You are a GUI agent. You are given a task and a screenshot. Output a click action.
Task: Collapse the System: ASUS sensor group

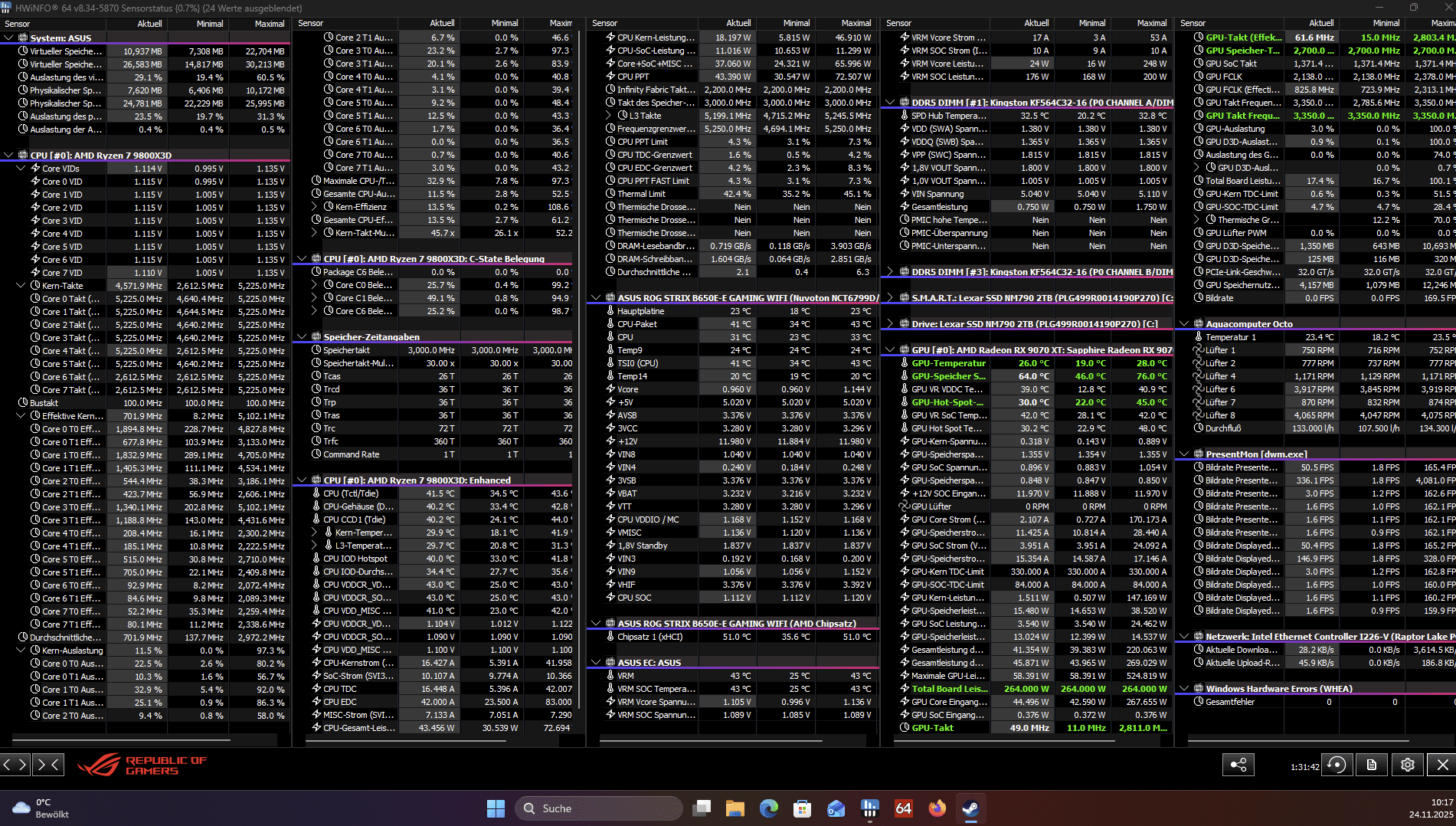8,38
